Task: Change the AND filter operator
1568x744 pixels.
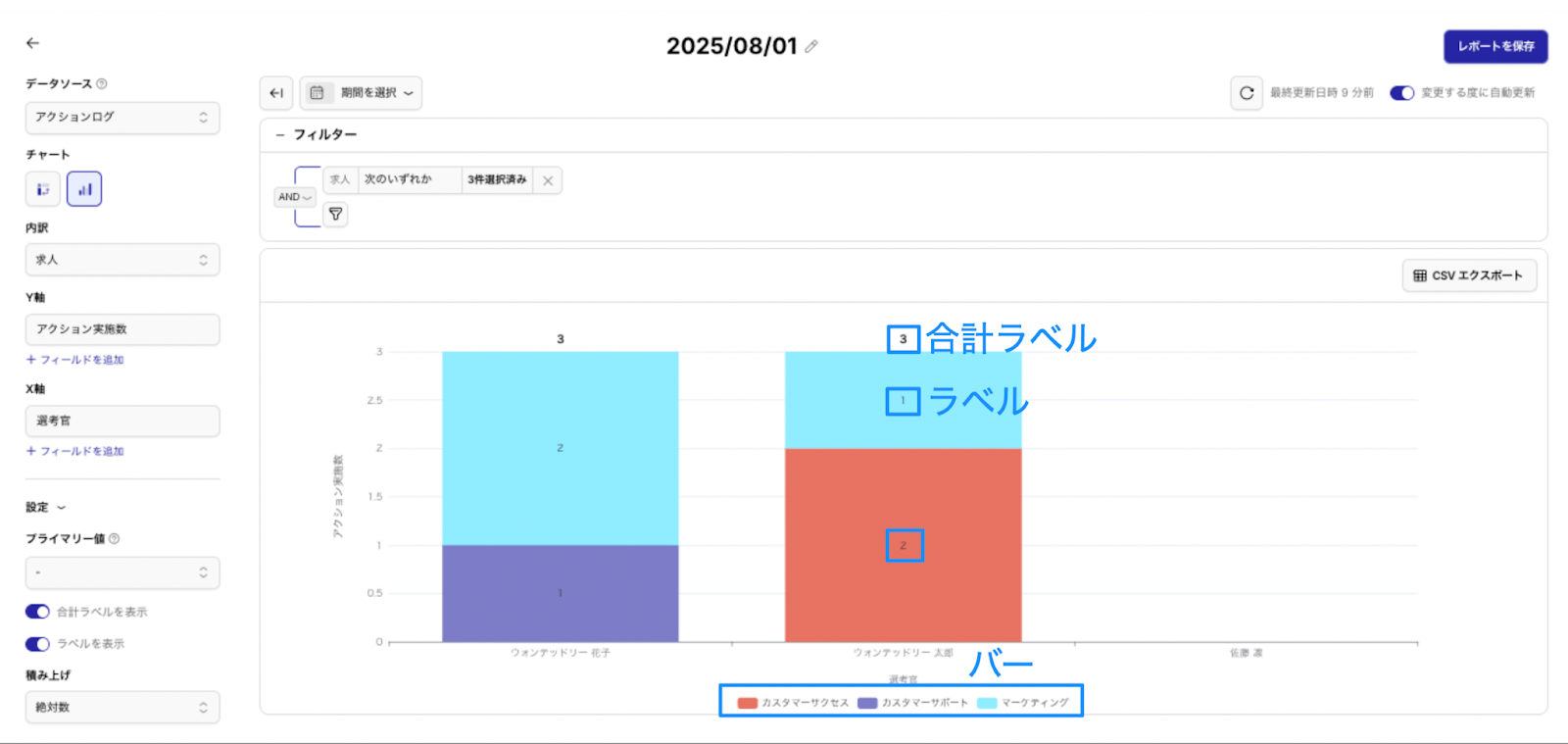Action: click(x=294, y=197)
